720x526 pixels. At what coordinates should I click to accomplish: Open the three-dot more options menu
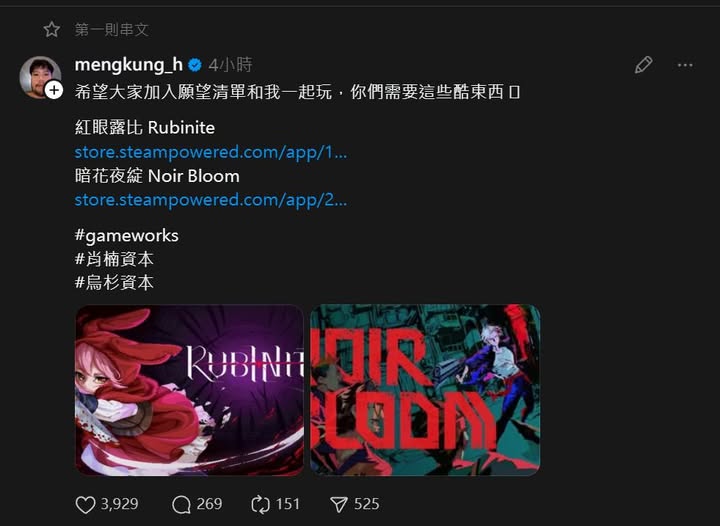click(x=685, y=65)
